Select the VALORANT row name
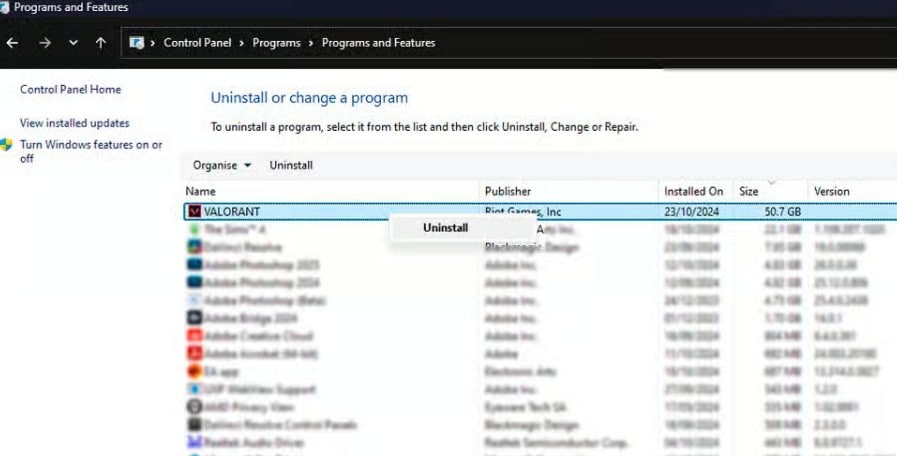Viewport: 897px width, 456px height. point(232,212)
